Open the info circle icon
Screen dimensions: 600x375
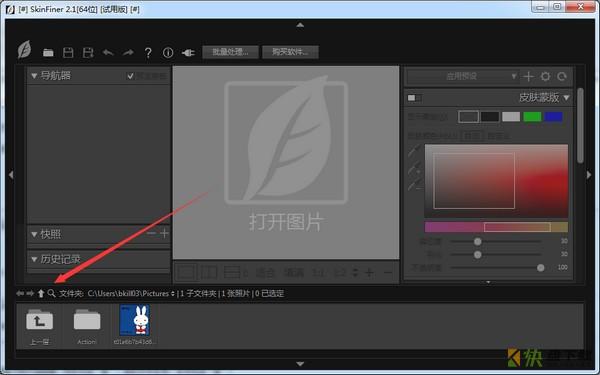tap(168, 53)
